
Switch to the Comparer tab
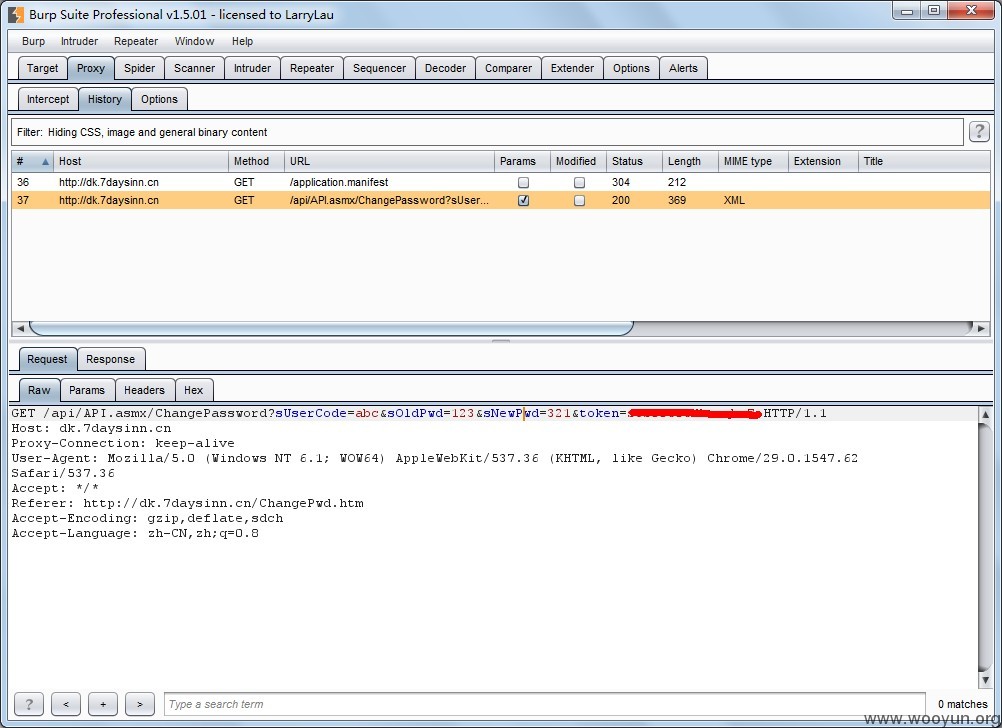point(508,68)
